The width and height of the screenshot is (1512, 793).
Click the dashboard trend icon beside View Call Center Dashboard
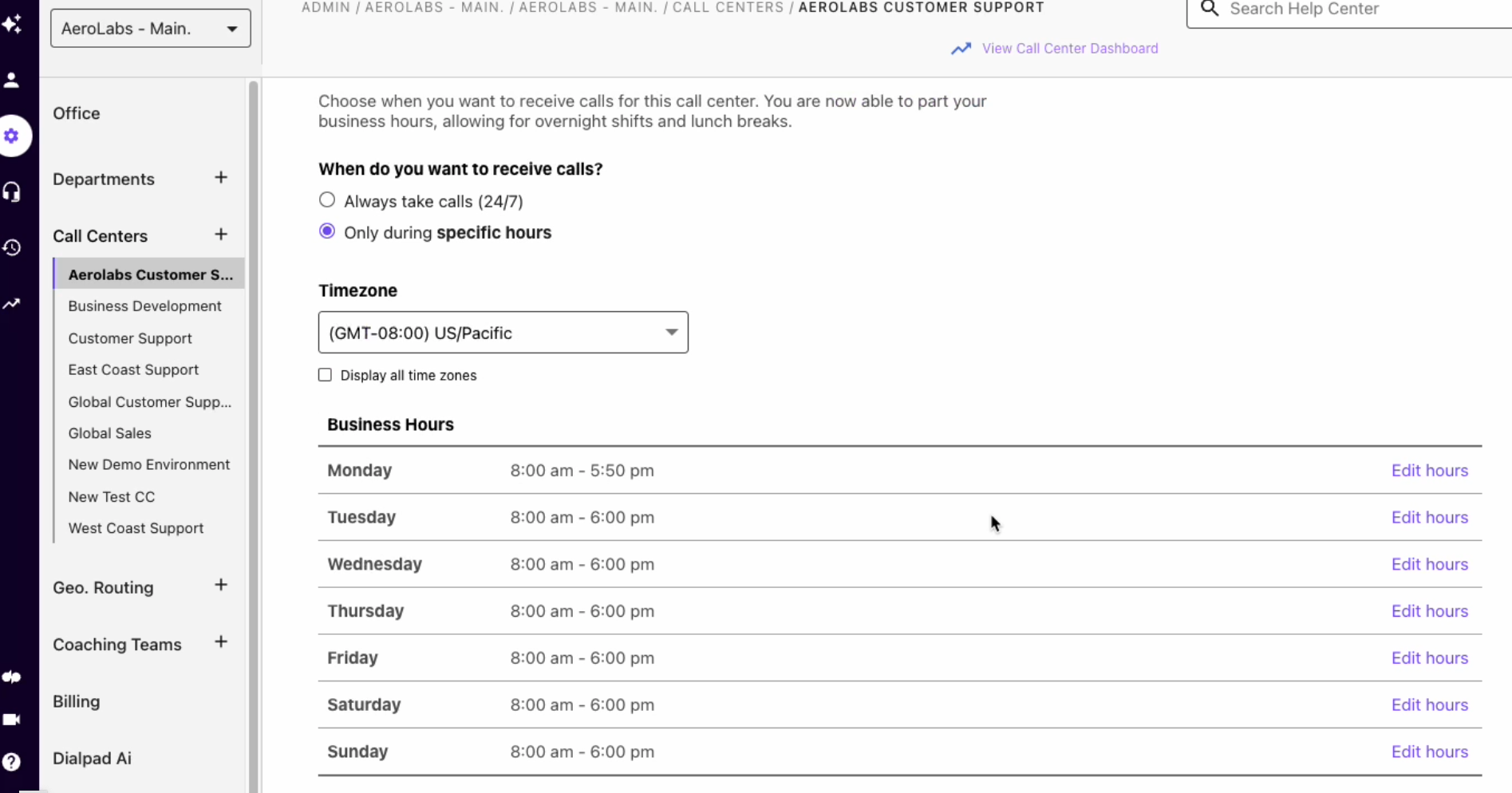[961, 49]
